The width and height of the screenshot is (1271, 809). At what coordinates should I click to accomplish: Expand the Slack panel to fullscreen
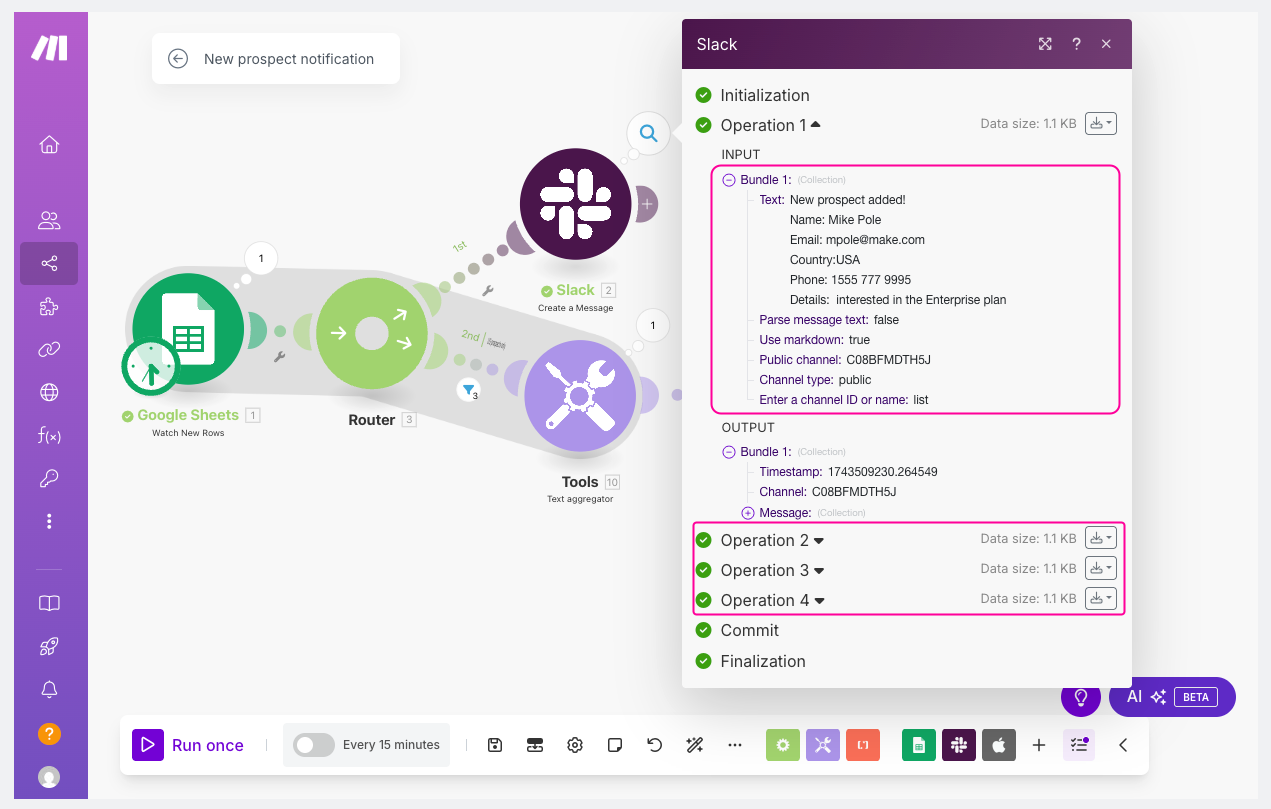pos(1045,44)
